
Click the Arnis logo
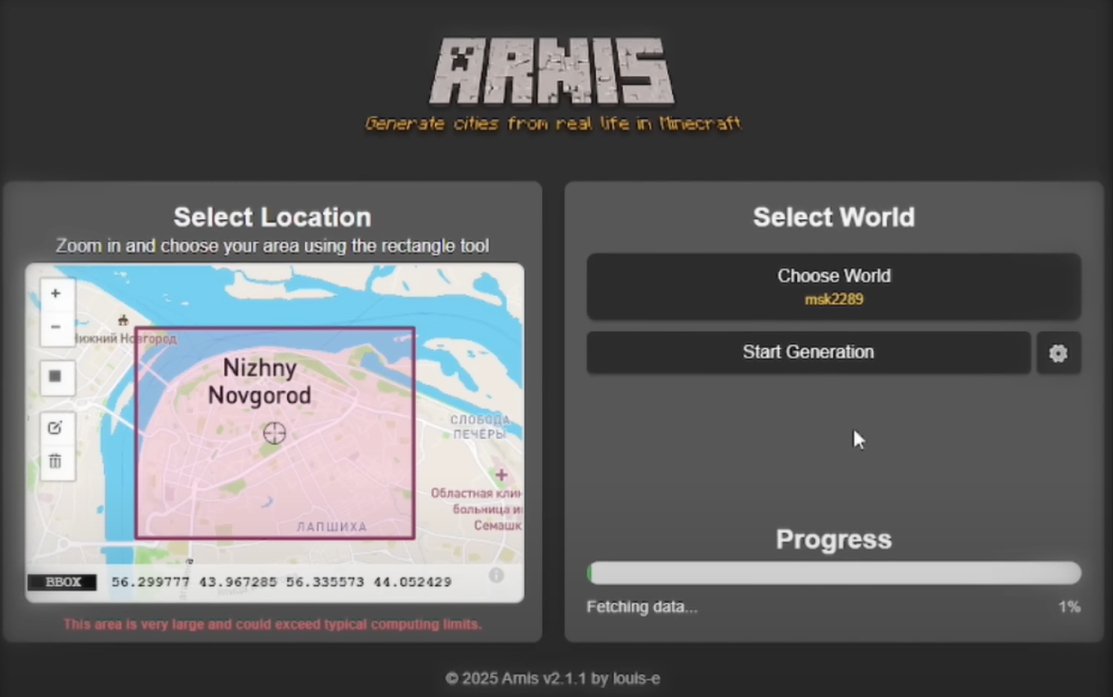click(x=552, y=71)
